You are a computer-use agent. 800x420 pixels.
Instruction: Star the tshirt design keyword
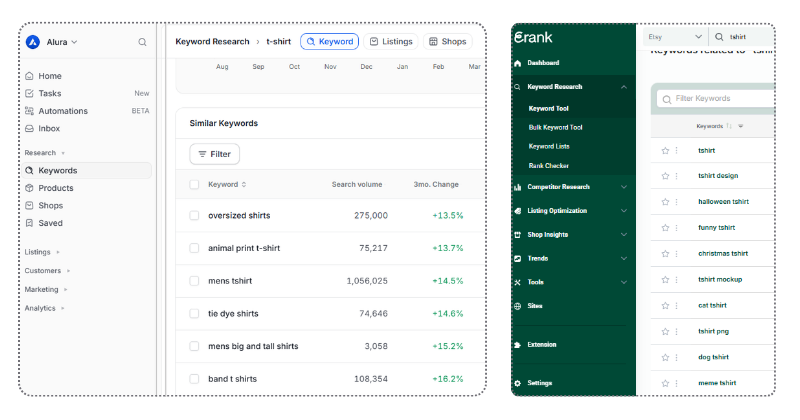pos(665,176)
